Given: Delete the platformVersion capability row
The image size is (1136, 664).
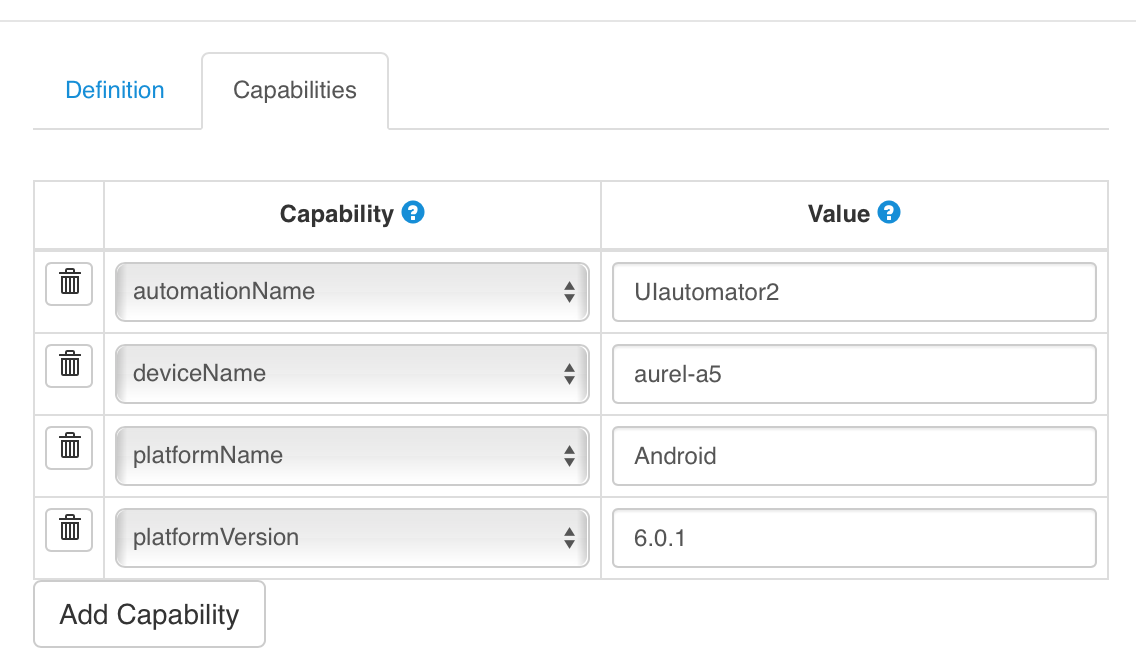Looking at the screenshot, I should [x=68, y=529].
